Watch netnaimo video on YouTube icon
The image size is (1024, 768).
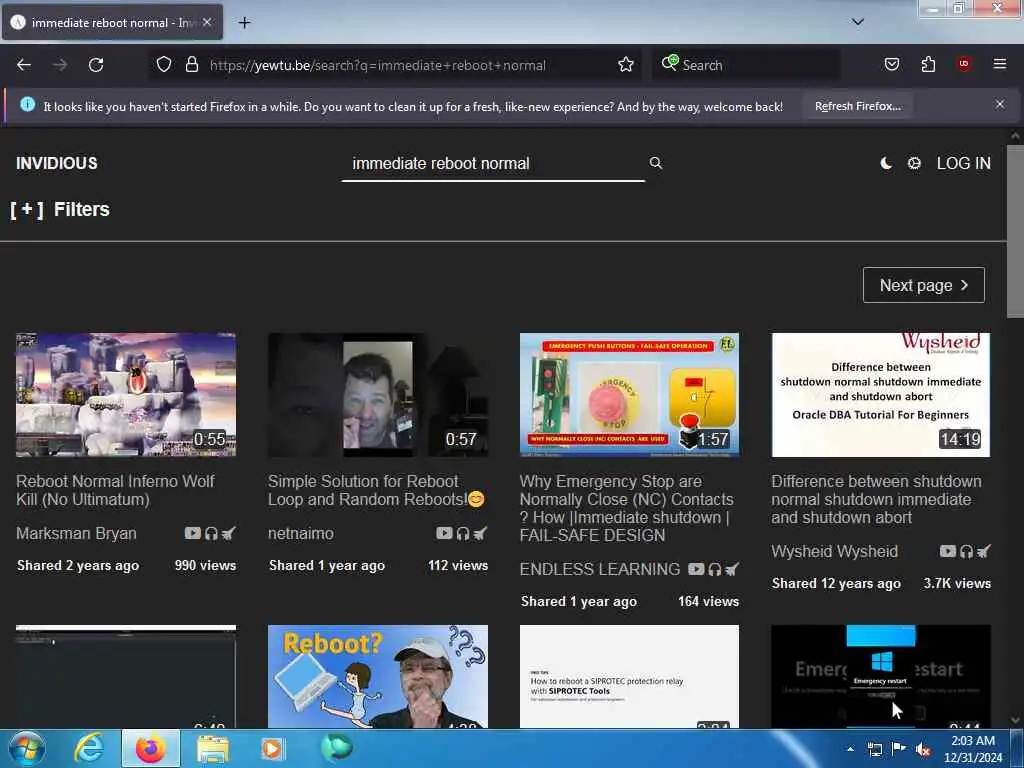click(x=444, y=533)
